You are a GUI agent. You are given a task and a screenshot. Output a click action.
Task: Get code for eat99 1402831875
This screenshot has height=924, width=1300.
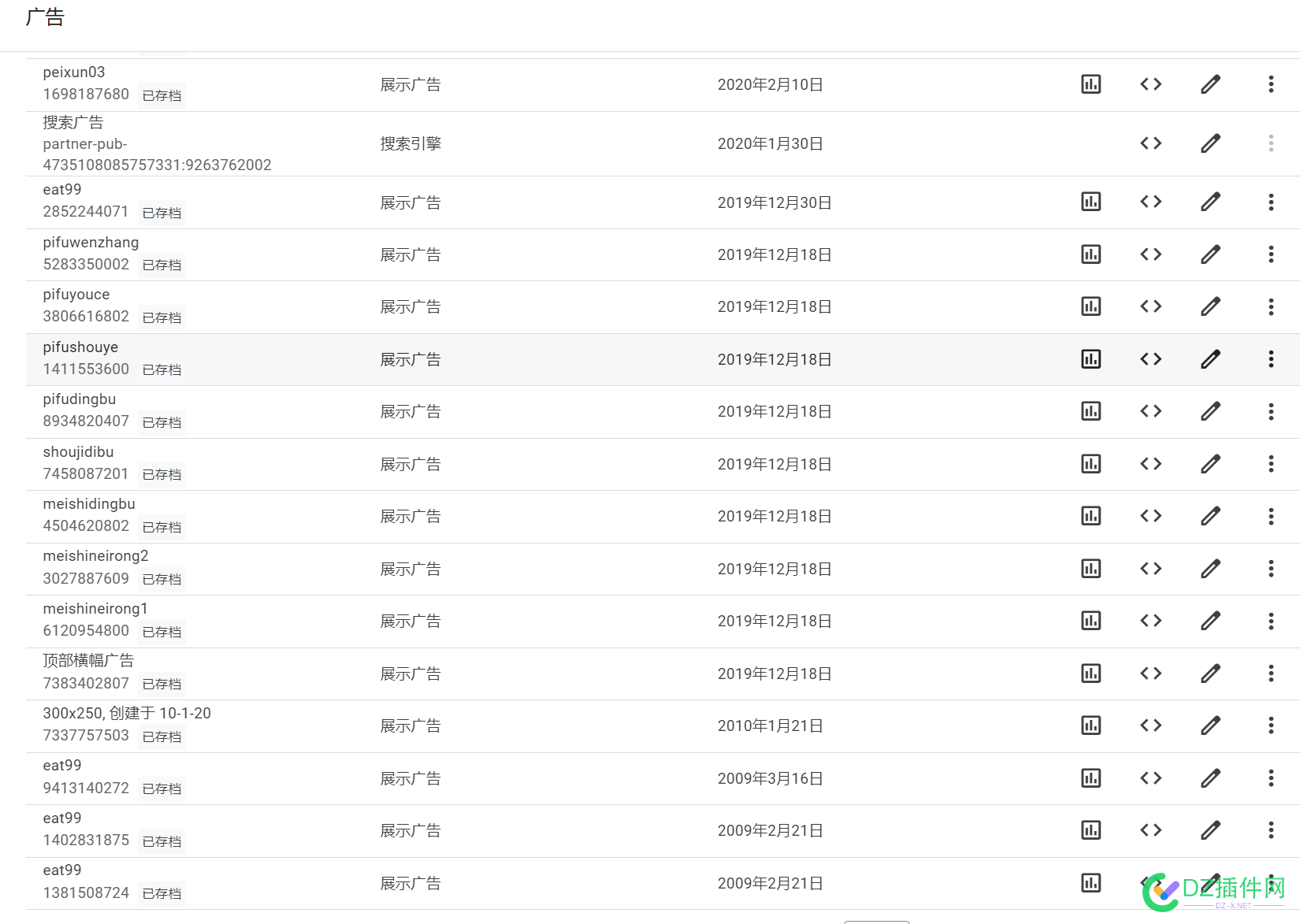1151,830
